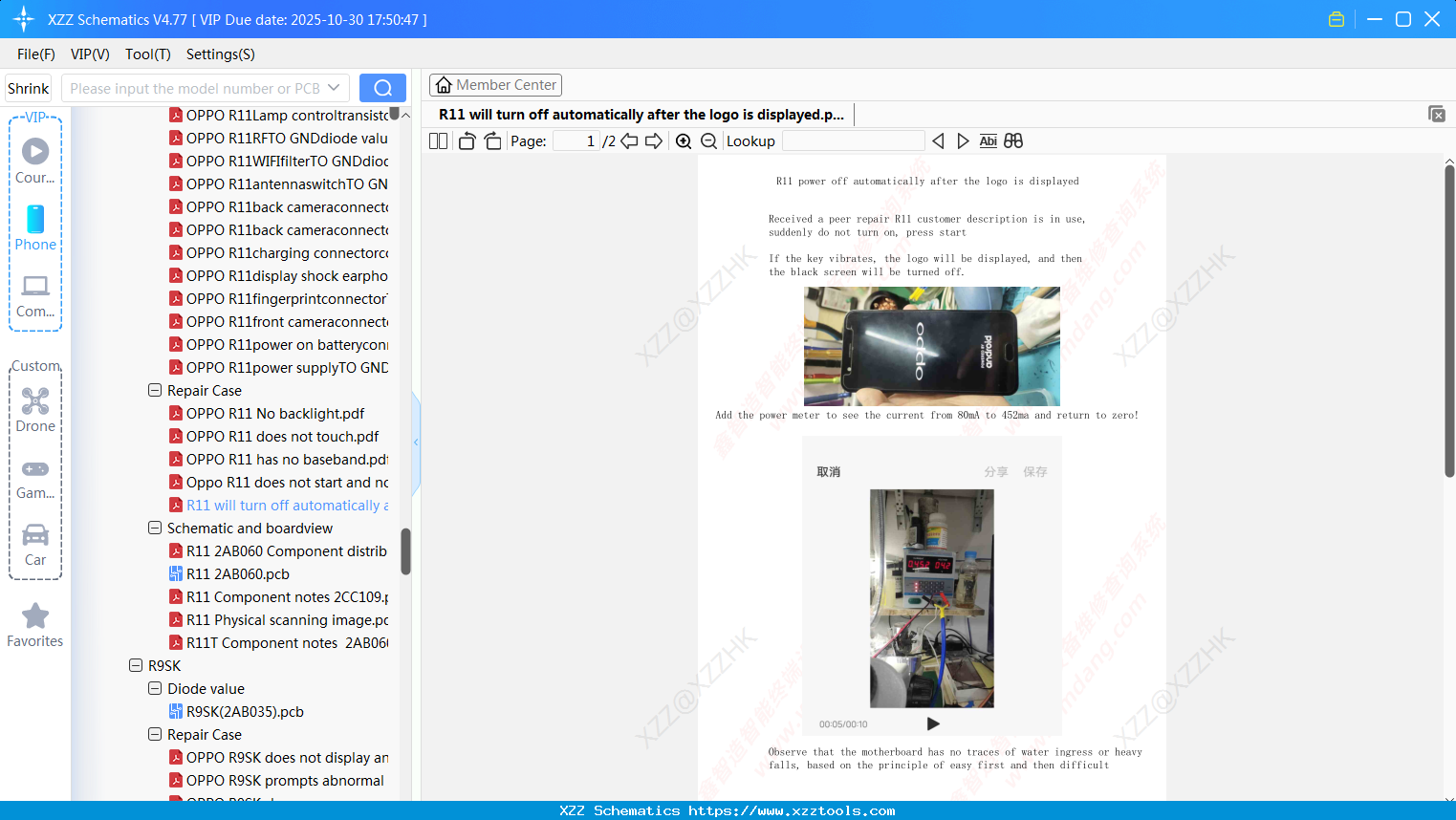Click the Shrink button

coord(29,88)
